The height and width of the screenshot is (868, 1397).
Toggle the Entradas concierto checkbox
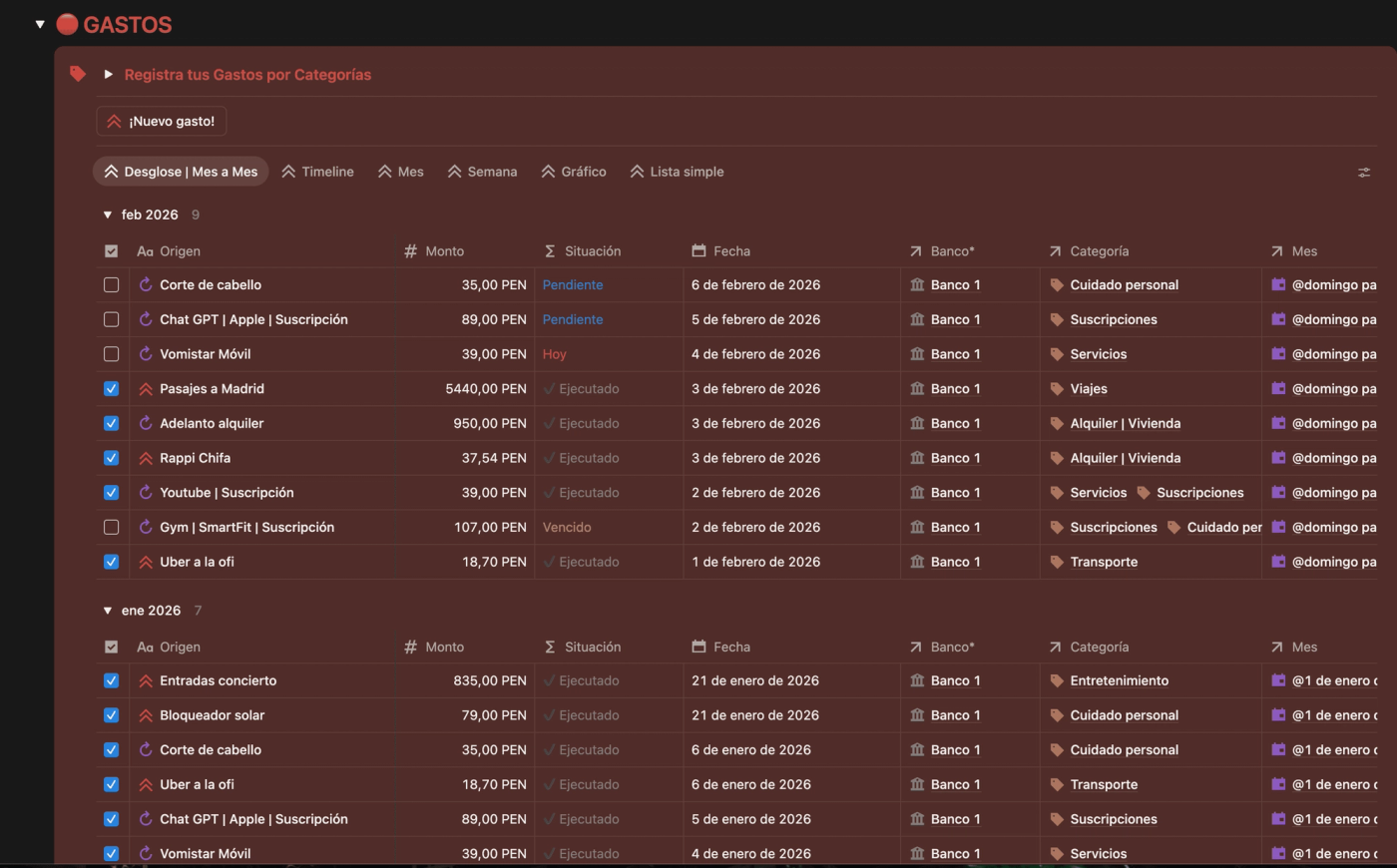click(111, 680)
